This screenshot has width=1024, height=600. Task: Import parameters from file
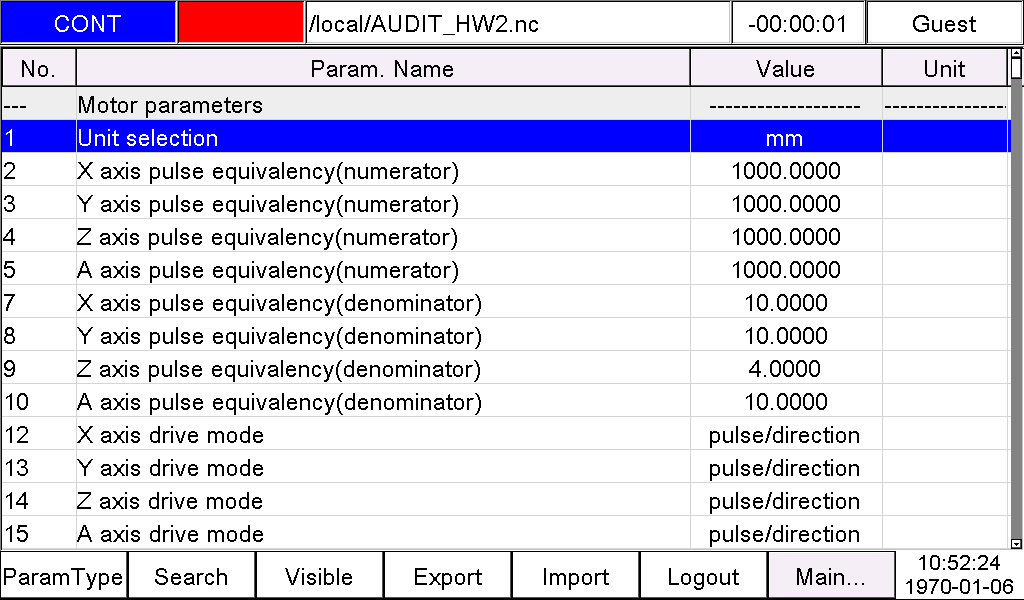(575, 576)
